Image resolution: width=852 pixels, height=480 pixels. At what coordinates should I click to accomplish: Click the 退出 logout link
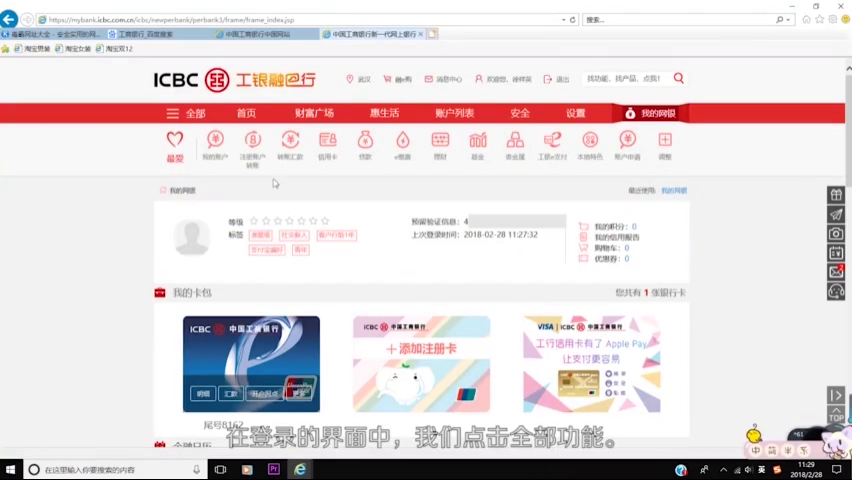tap(557, 79)
